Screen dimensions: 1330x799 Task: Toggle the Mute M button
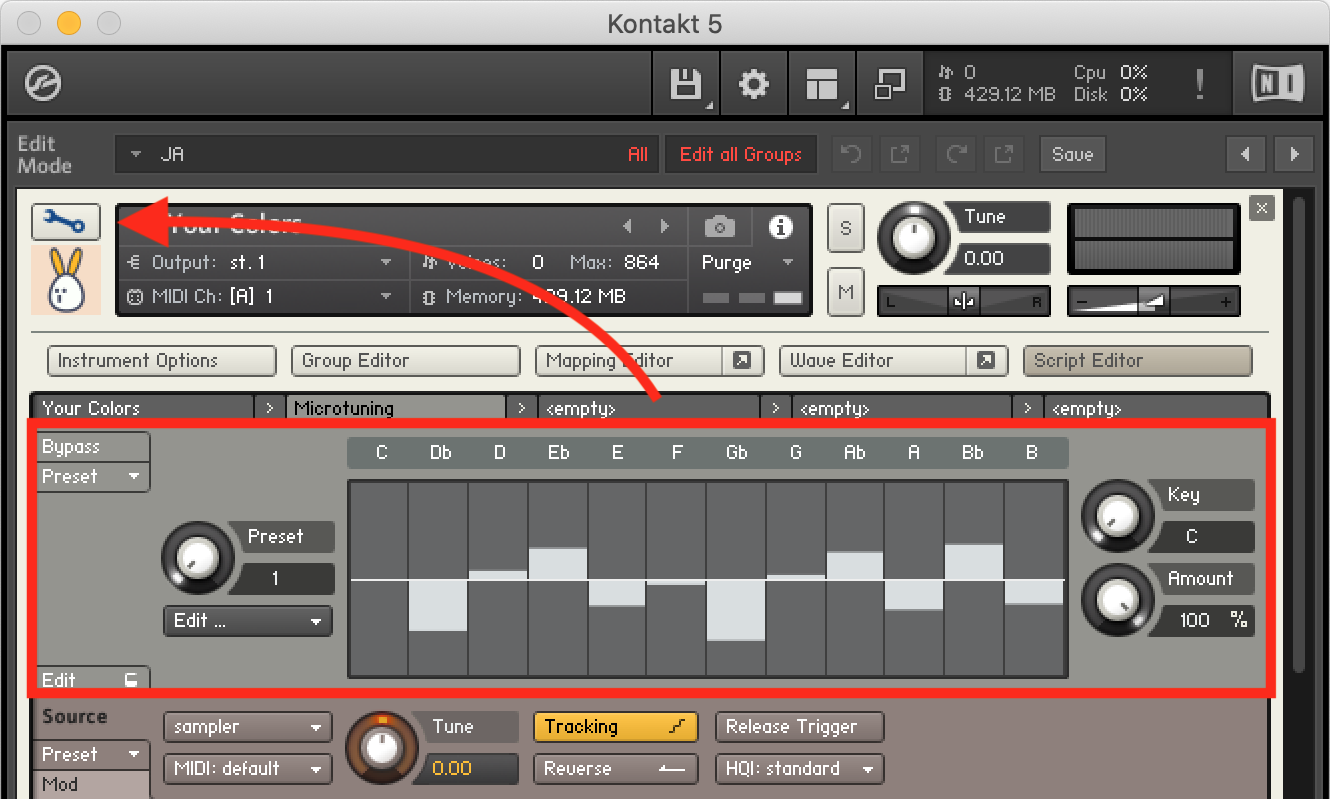[846, 292]
